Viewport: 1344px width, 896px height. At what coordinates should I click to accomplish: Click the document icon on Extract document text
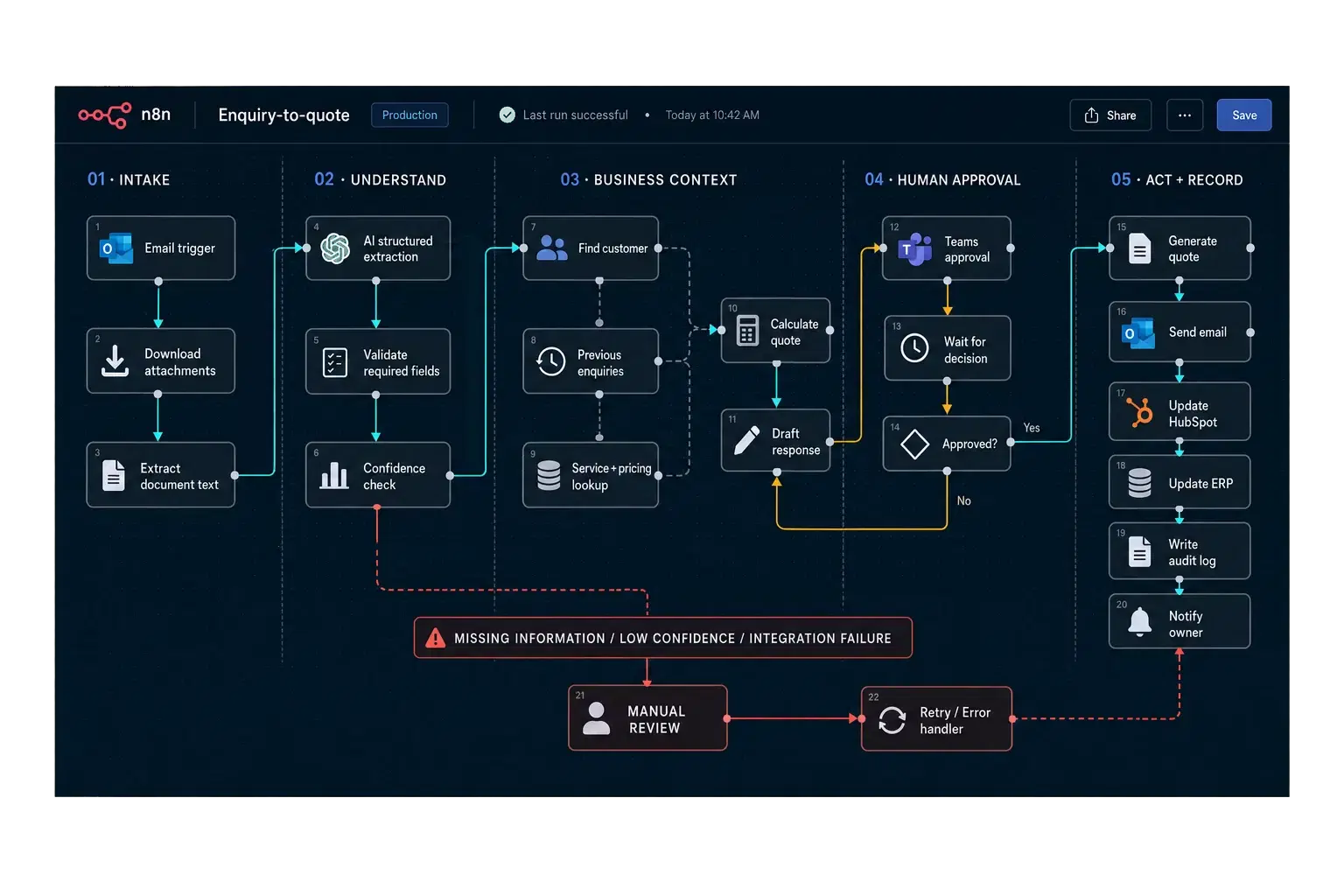[x=114, y=475]
